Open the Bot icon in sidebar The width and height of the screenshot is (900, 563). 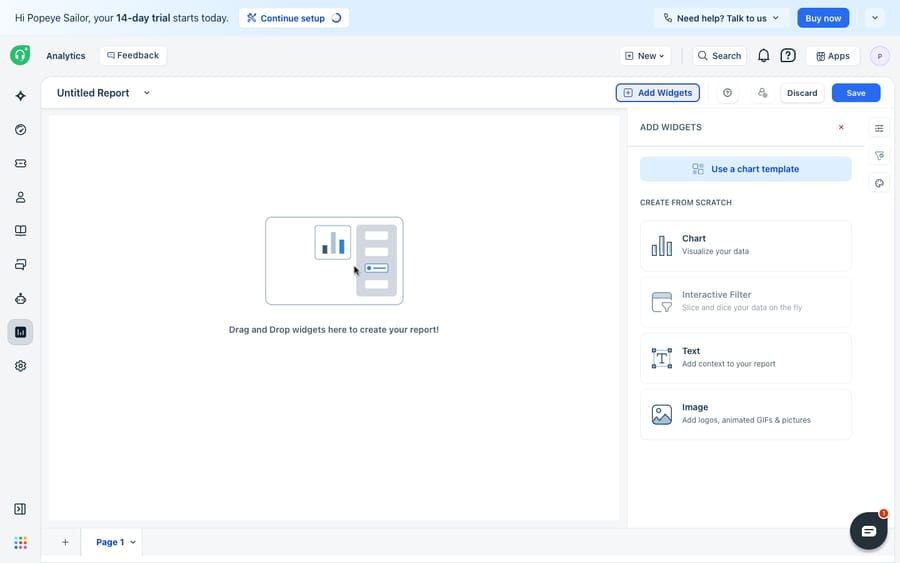coord(21,298)
